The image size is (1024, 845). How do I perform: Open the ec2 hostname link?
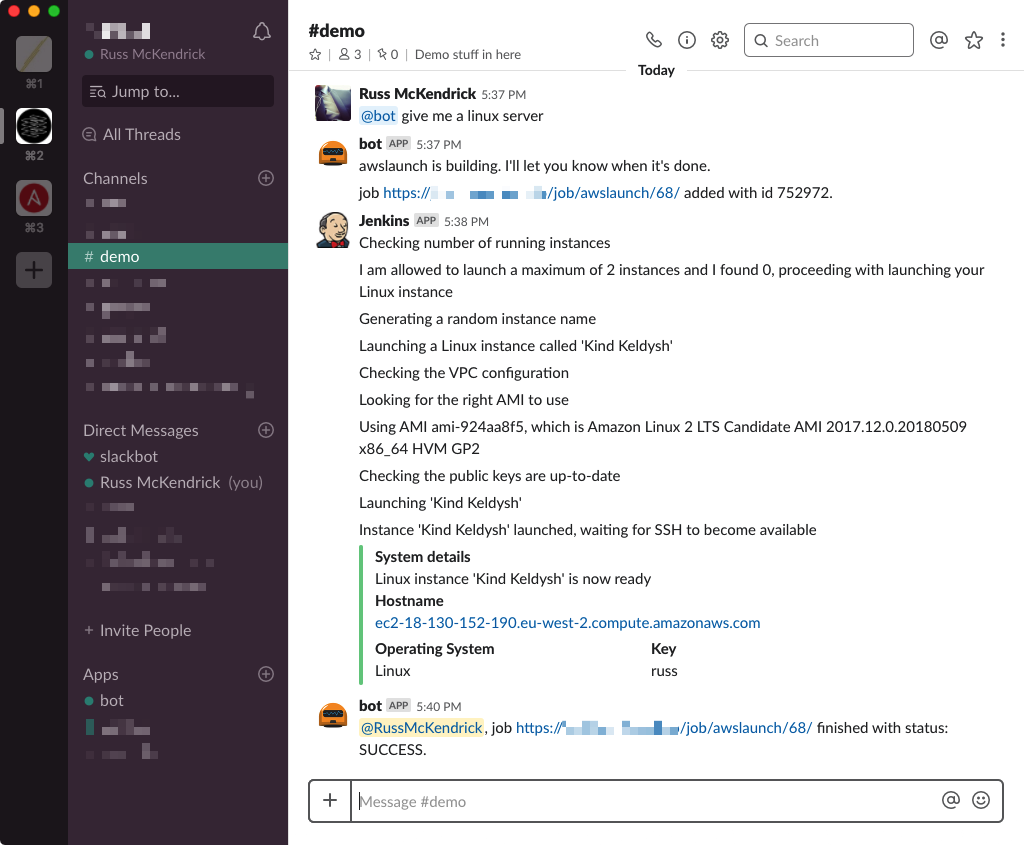568,623
